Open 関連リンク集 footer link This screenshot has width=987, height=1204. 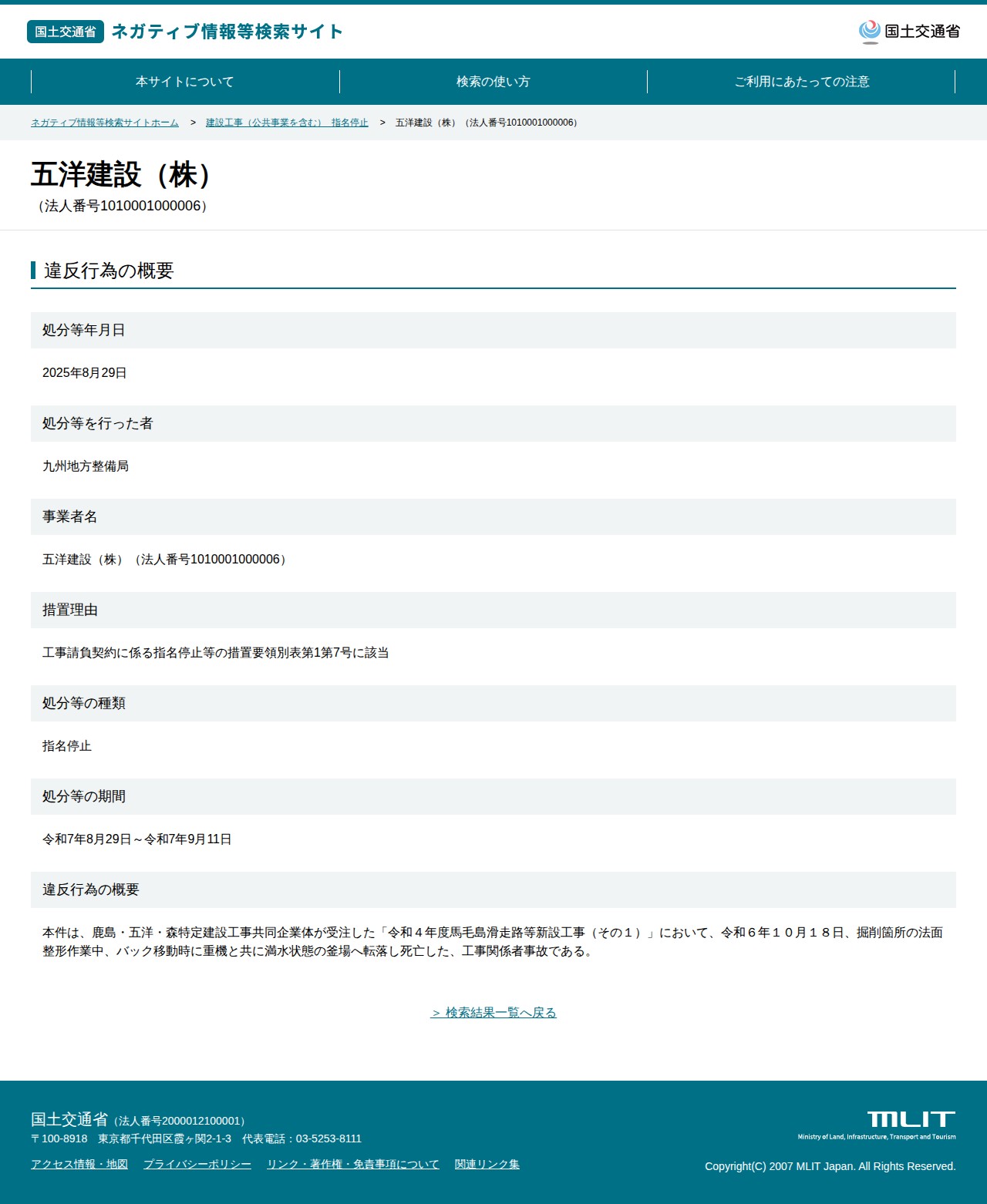pos(487,1164)
